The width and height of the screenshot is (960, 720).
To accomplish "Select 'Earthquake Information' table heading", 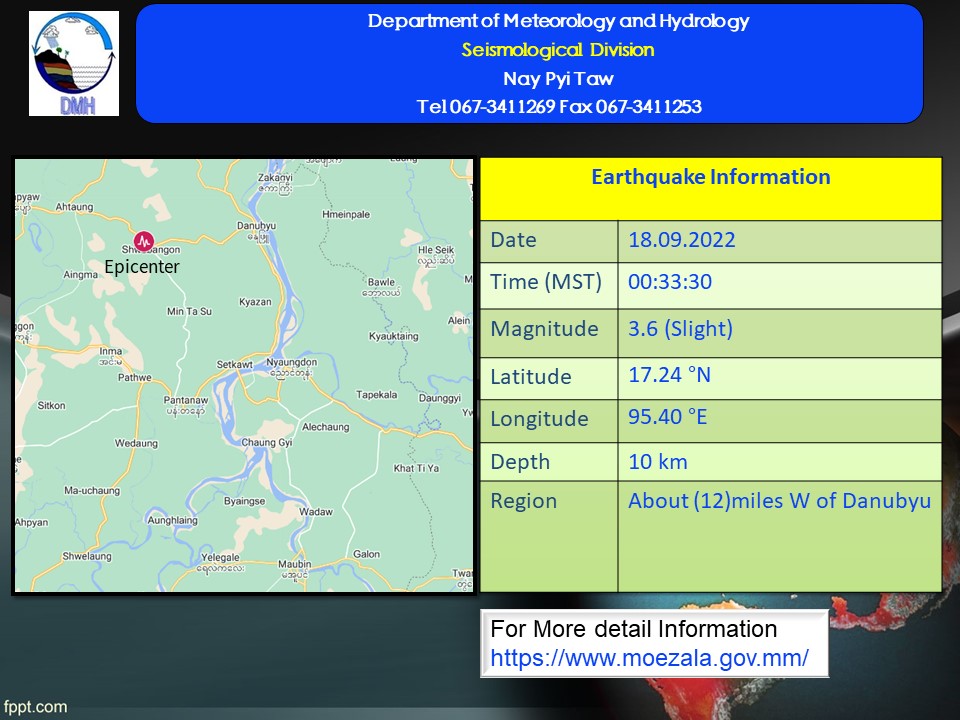I will (710, 177).
